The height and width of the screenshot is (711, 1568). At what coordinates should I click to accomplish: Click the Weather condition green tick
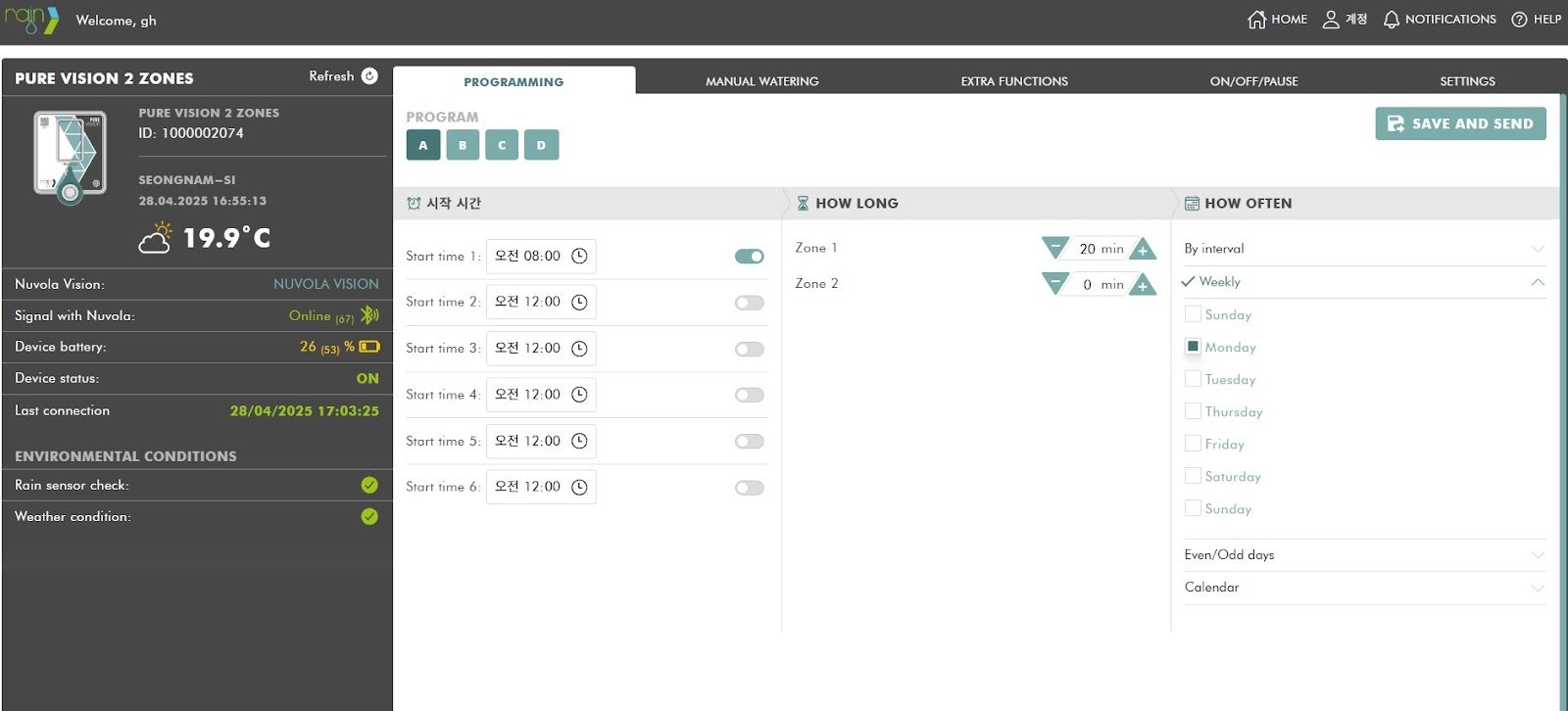coord(369,516)
